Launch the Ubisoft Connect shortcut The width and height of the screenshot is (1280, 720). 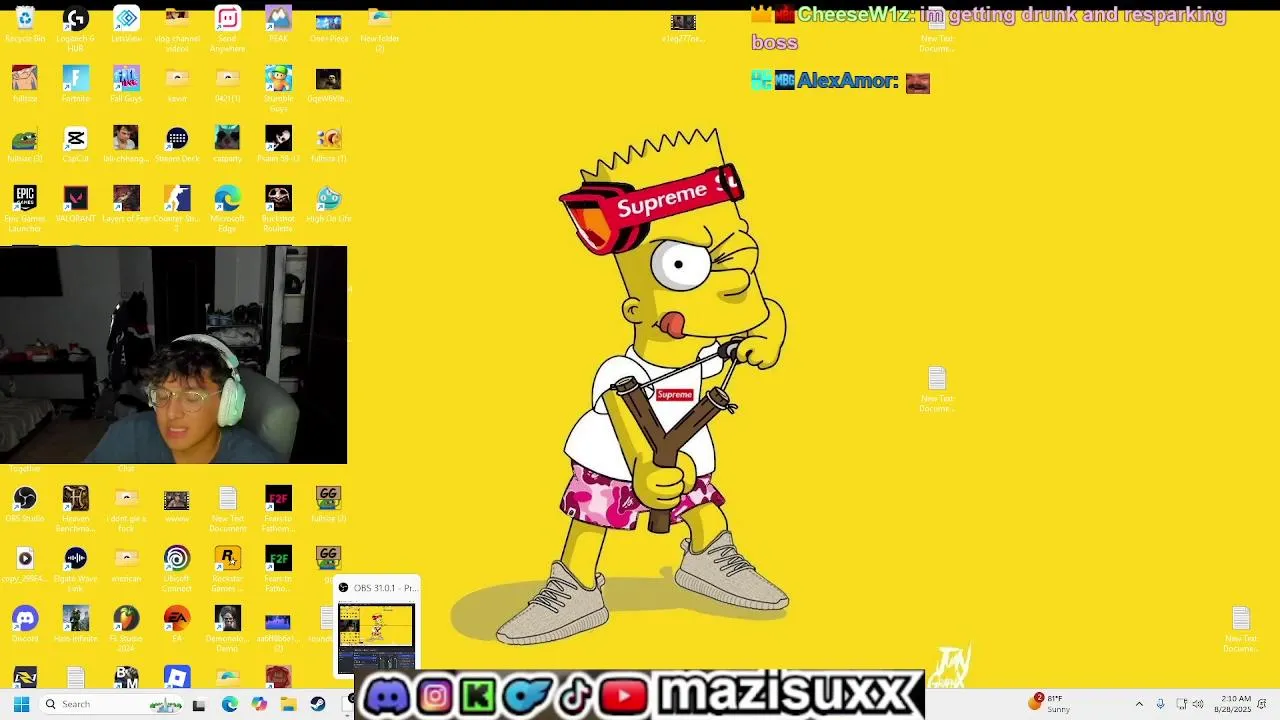tap(177, 568)
